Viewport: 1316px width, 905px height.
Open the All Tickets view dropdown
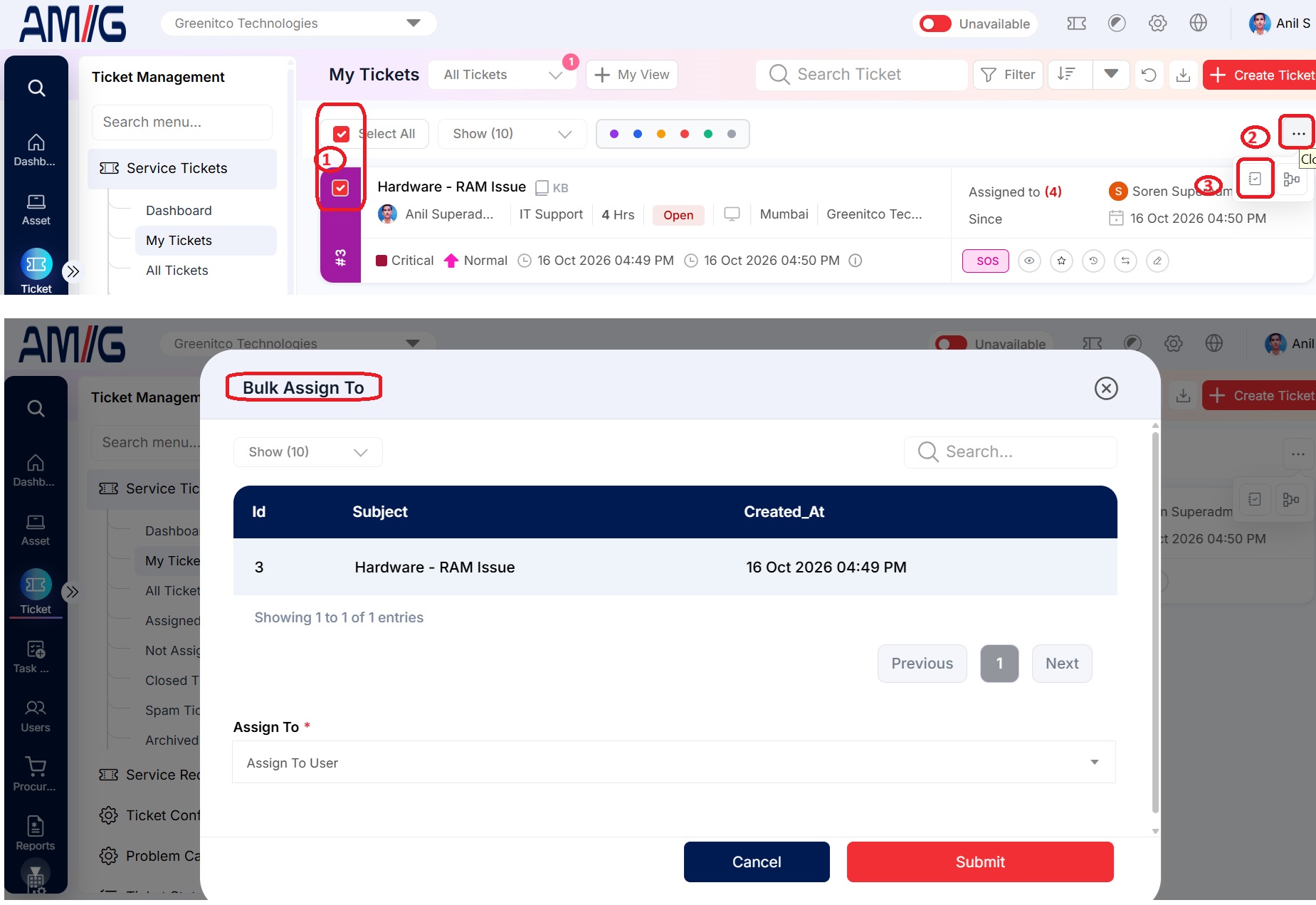point(502,75)
